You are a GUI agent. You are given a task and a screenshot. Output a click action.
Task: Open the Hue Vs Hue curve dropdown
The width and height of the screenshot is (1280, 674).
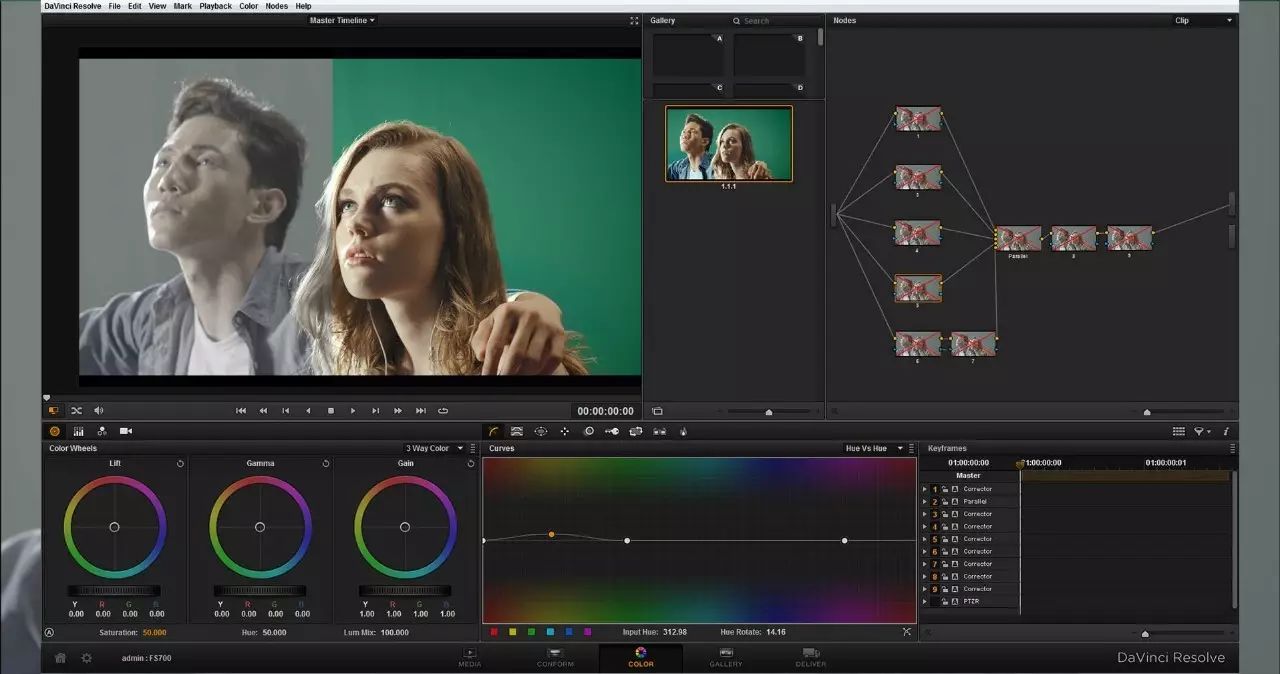(874, 448)
